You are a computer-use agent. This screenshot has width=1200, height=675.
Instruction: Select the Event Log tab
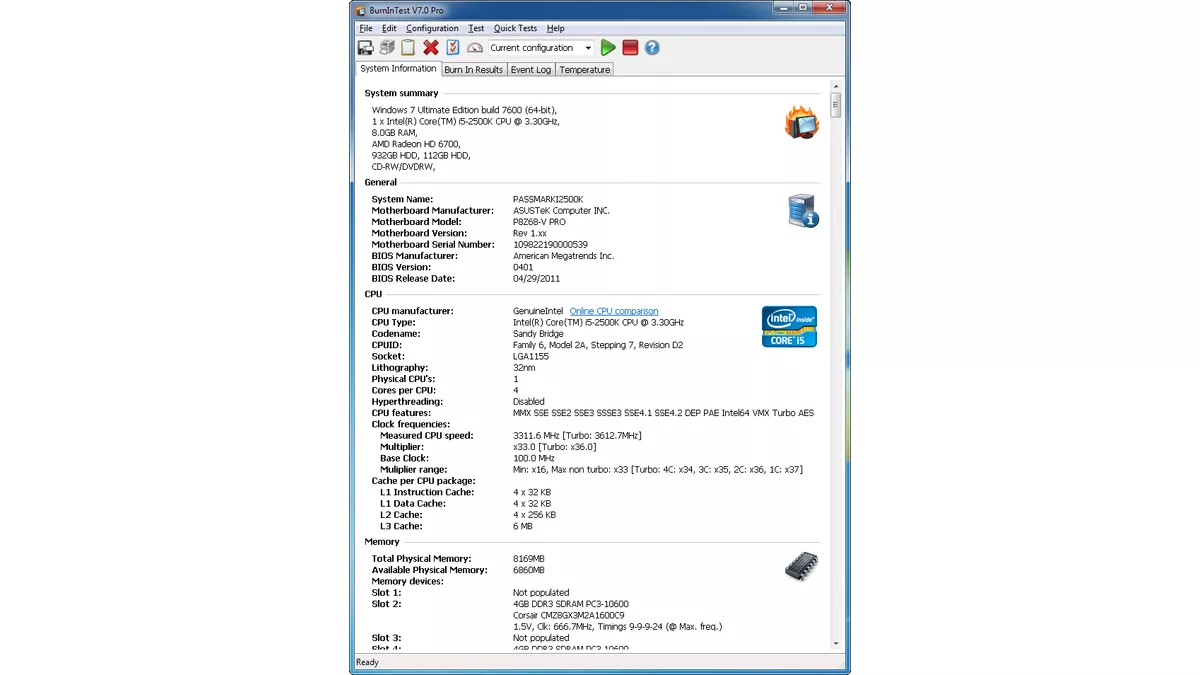tap(530, 69)
